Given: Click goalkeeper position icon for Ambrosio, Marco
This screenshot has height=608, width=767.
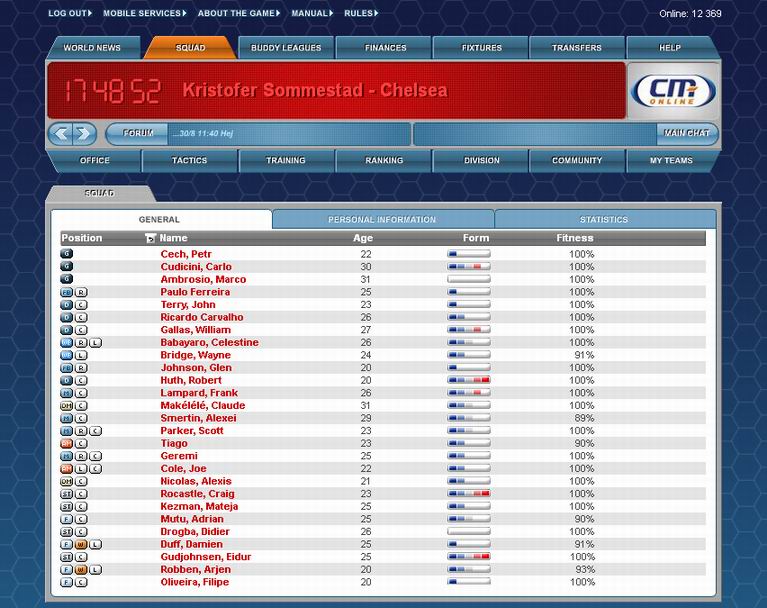Looking at the screenshot, I should 67,279.
